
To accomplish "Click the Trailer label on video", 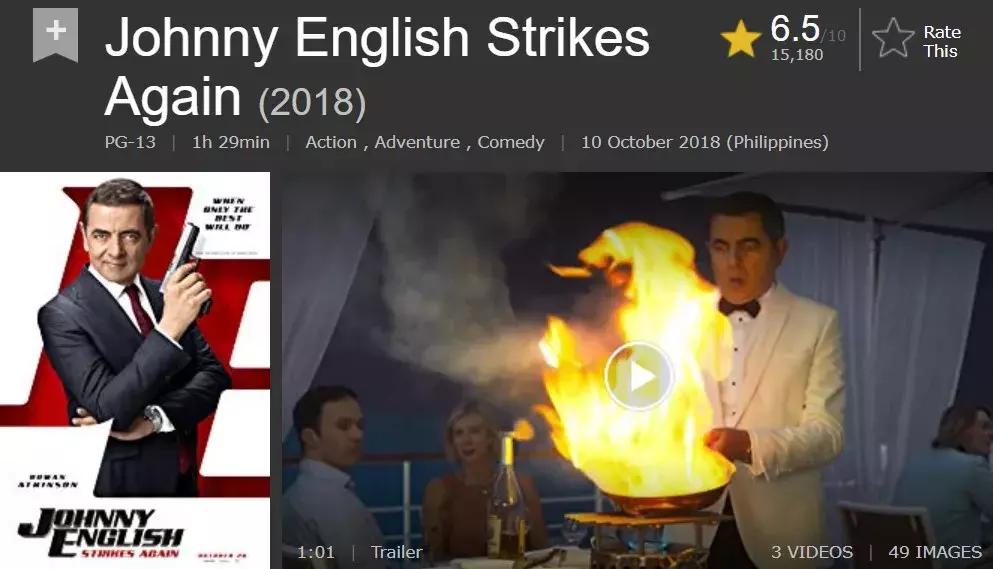I will click(396, 552).
